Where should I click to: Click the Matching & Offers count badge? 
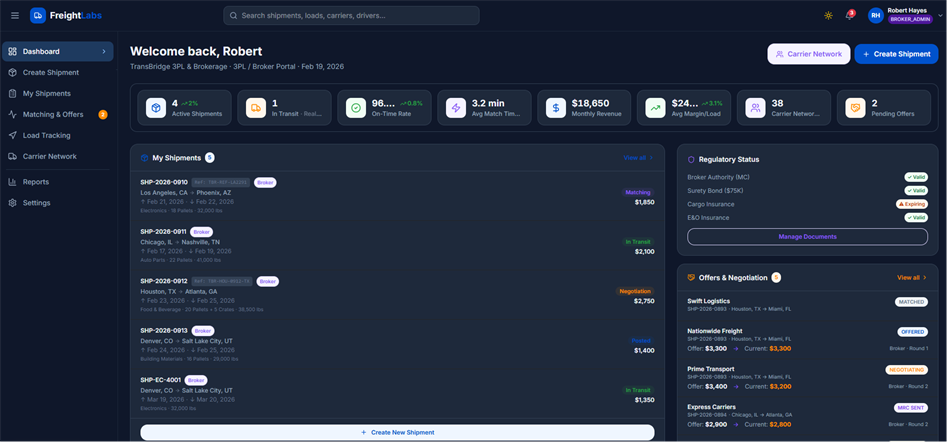(103, 115)
